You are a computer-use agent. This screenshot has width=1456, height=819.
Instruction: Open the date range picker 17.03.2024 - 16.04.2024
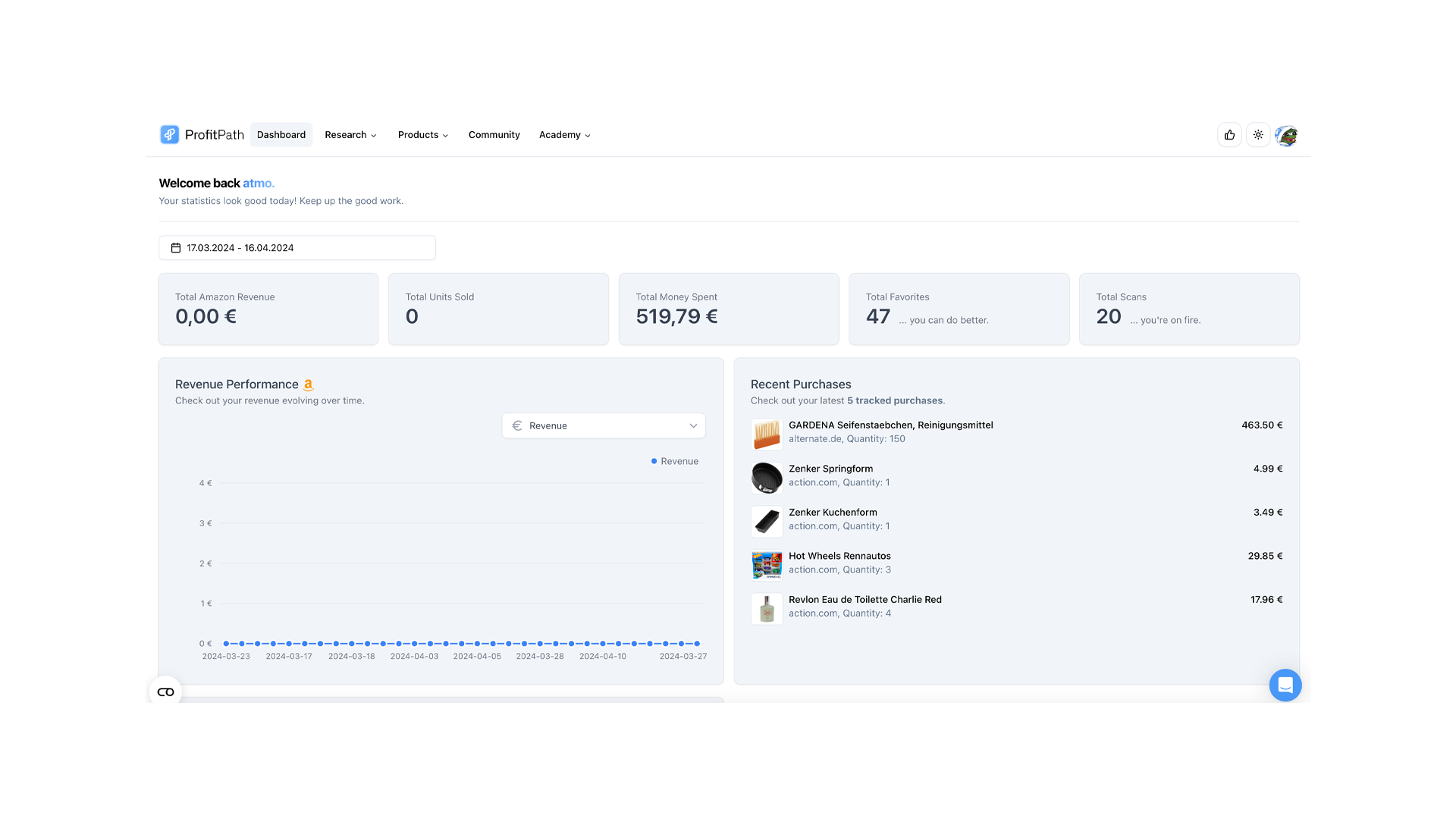tap(297, 248)
